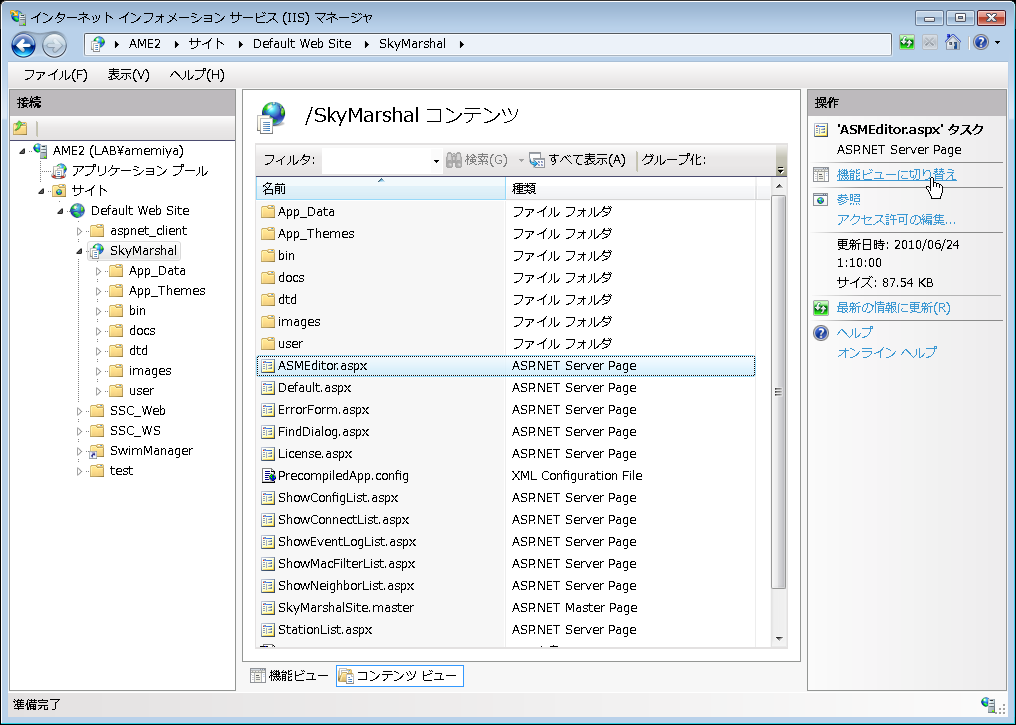The height and width of the screenshot is (725, 1016).
Task: Collapse the AME2 server tree node
Action: [22, 151]
